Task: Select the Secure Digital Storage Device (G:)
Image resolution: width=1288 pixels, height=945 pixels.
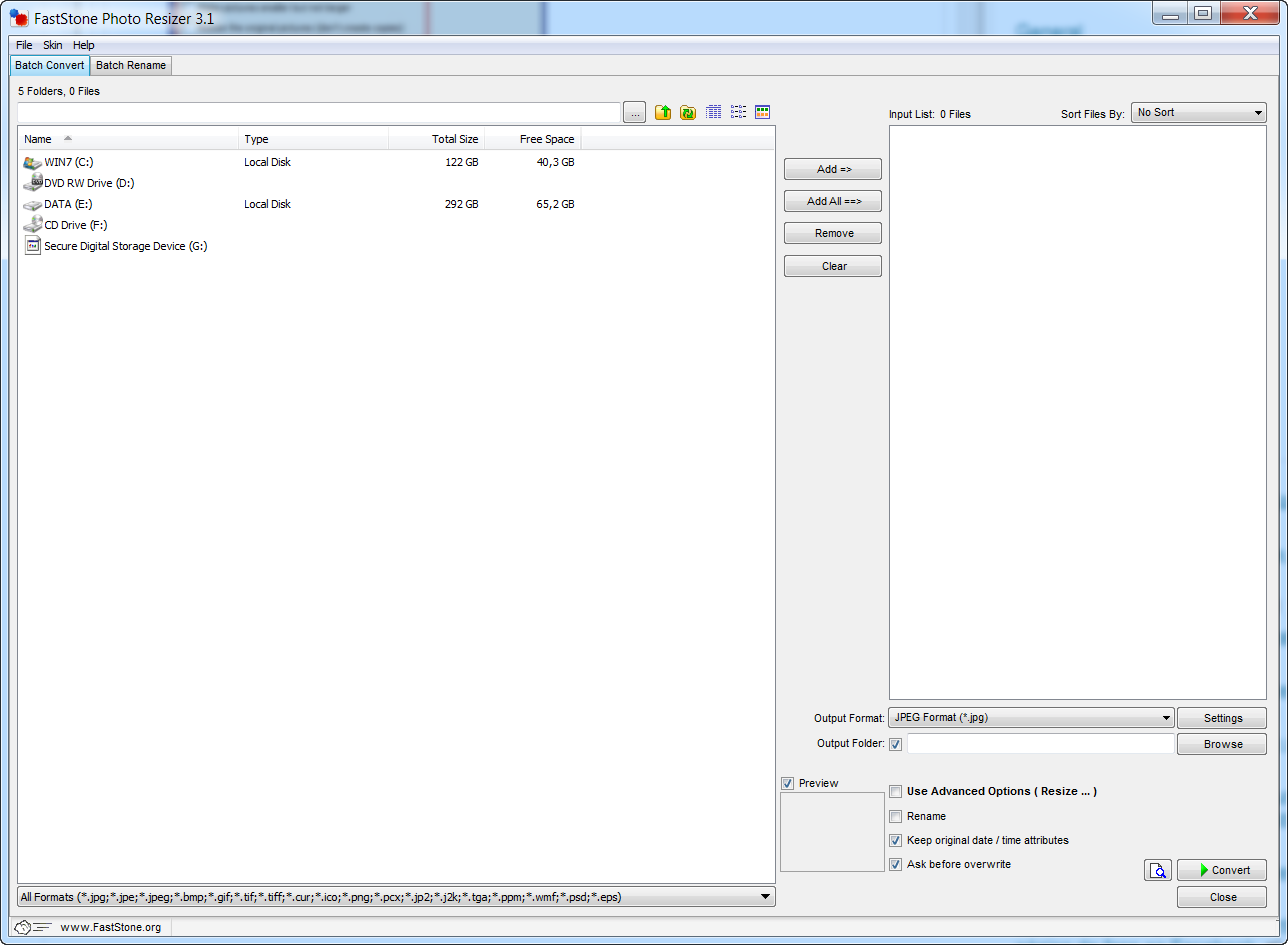Action: tap(125, 246)
